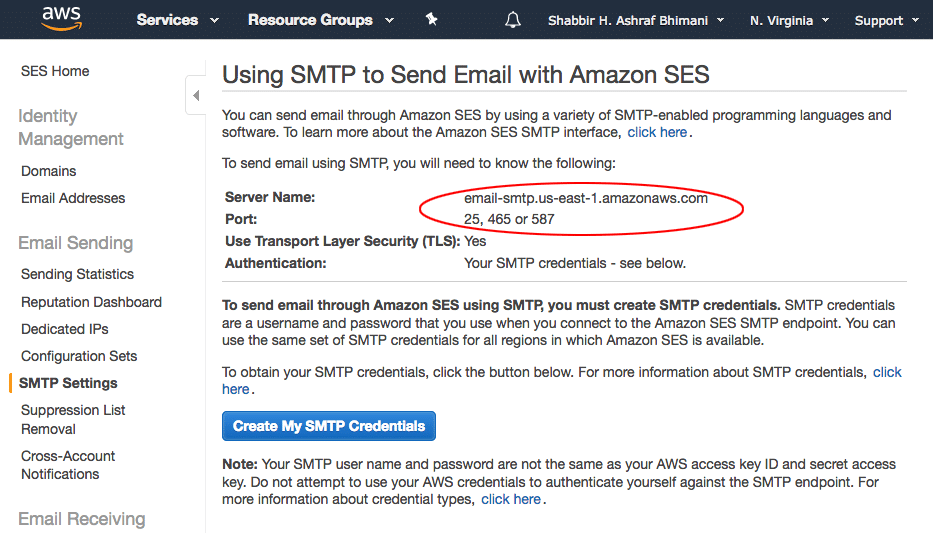Click Create My SMTP Credentials button
The height and width of the screenshot is (533, 933).
pos(328,426)
